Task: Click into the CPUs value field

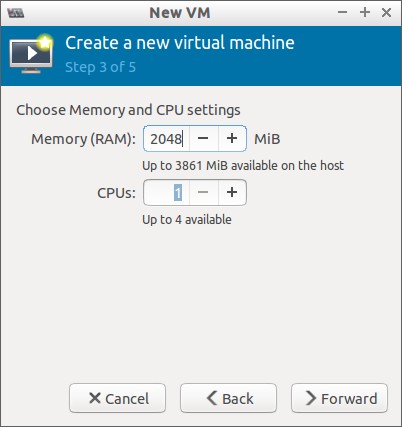Action: tap(166, 192)
